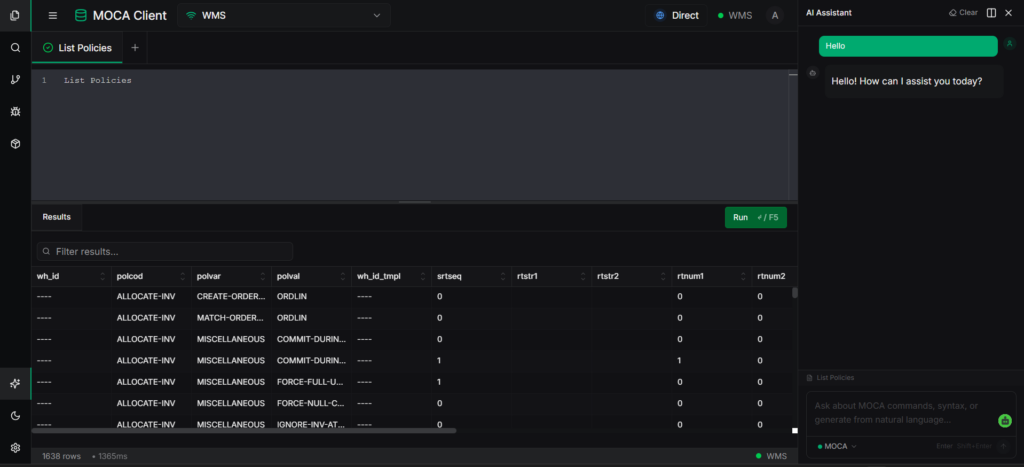1024x467 pixels.
Task: Select the FORCE-FULL-U... polval cell
Action: click(312, 382)
